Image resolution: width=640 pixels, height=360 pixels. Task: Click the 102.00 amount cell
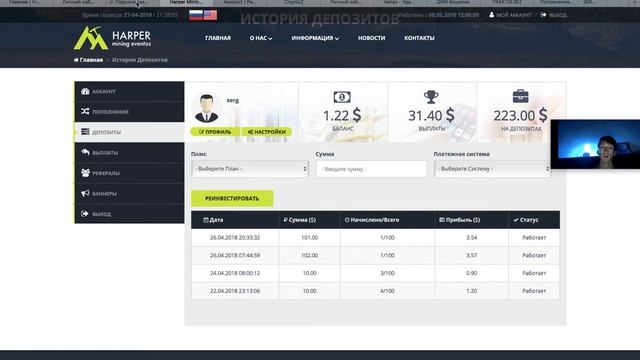pos(309,256)
